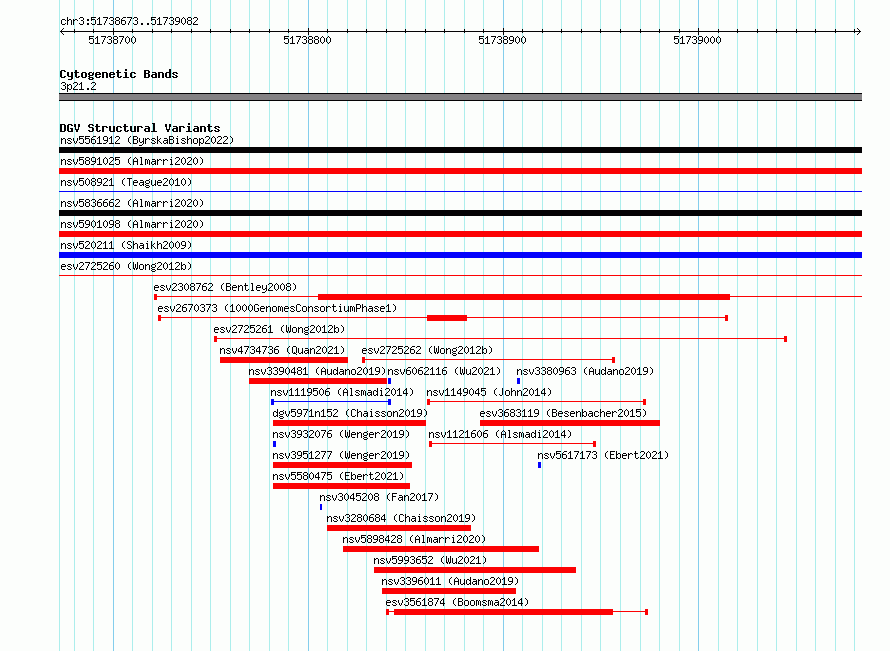
Task: Click the red bar of esv3683119
Action: coord(570,423)
